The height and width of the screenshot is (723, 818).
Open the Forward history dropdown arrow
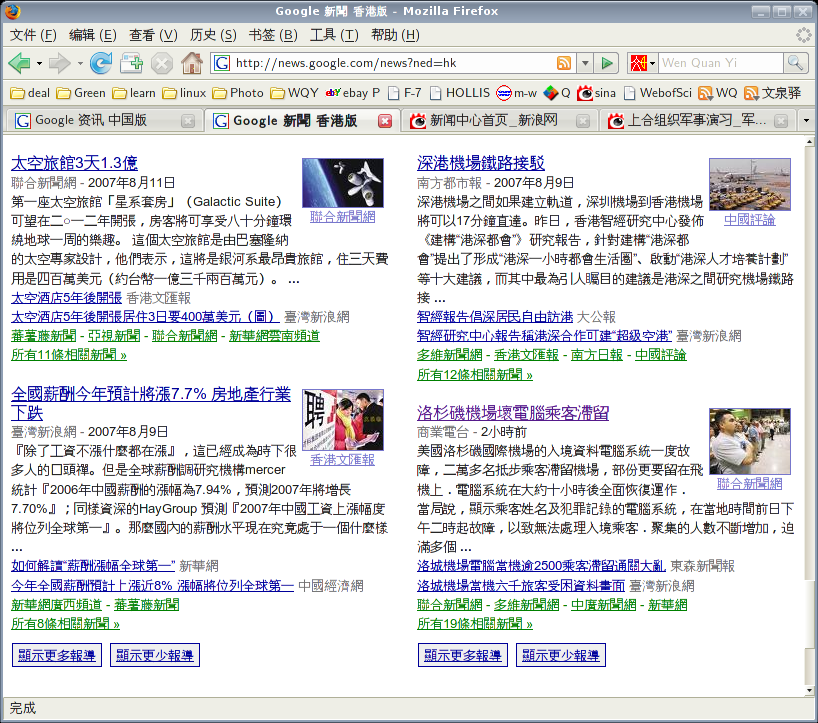coord(80,64)
